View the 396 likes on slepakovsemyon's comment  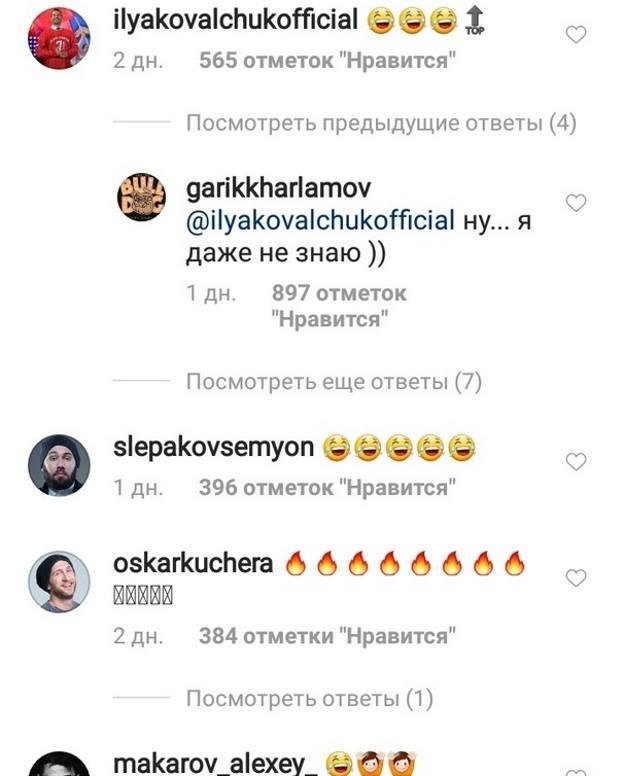pos(327,487)
